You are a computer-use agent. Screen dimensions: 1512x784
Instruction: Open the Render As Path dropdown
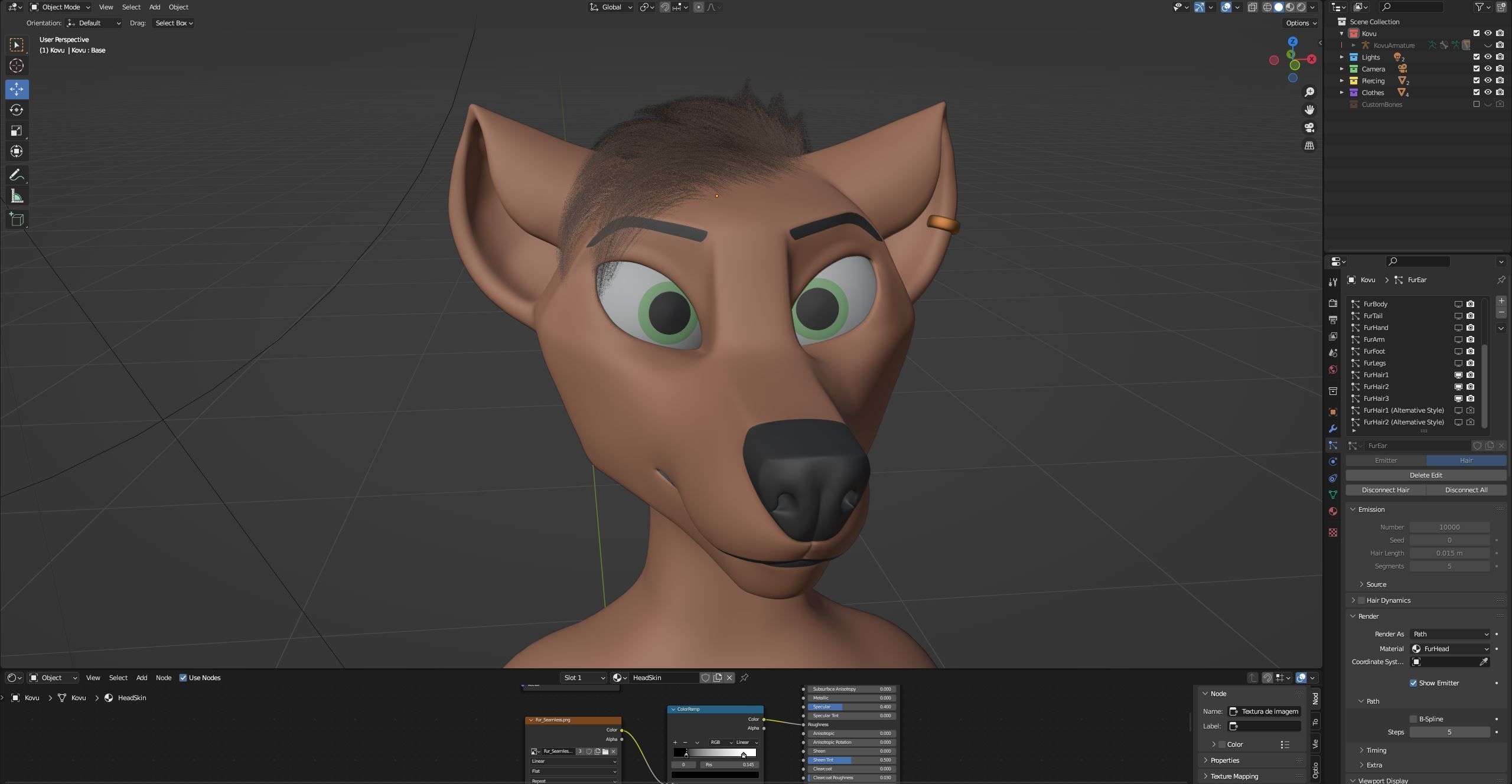pyautogui.click(x=1449, y=634)
